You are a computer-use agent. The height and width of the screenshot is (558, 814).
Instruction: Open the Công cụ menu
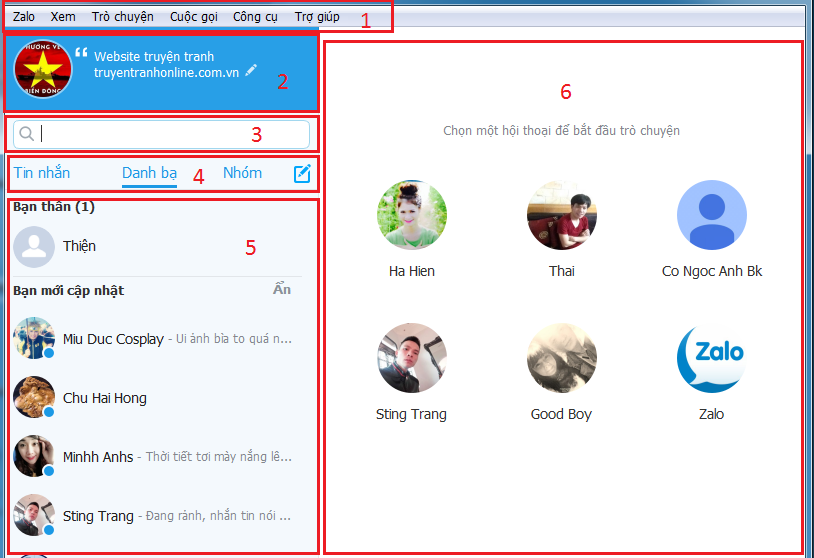click(254, 16)
